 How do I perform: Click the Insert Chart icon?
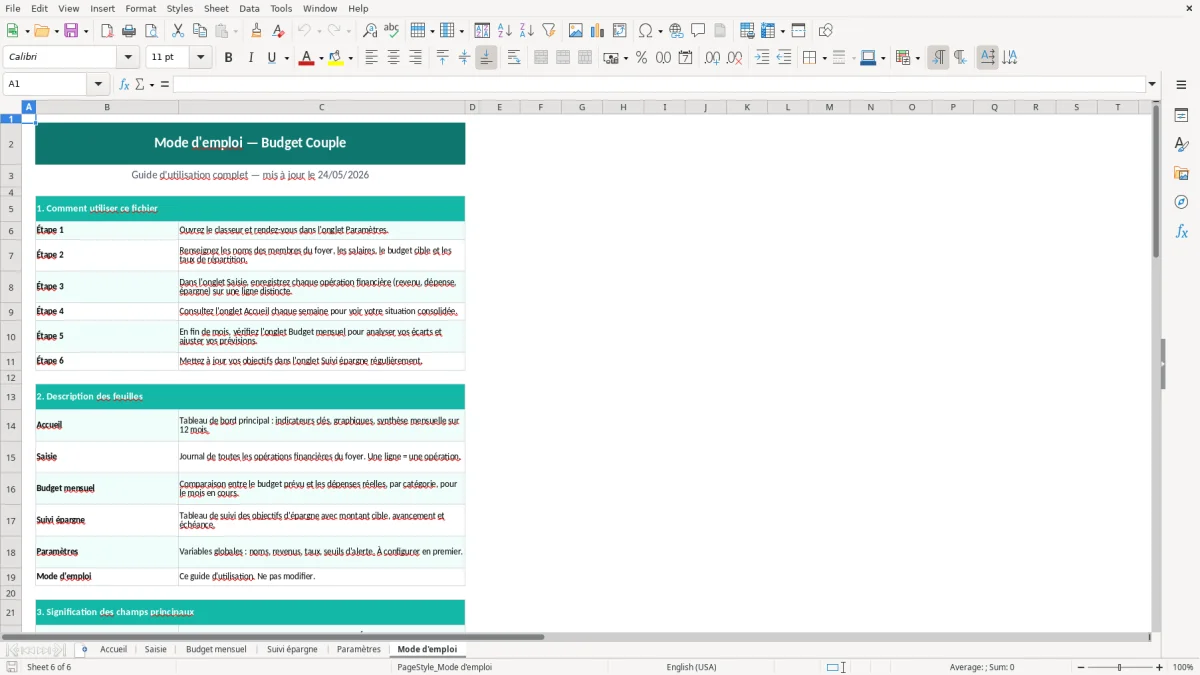(598, 31)
